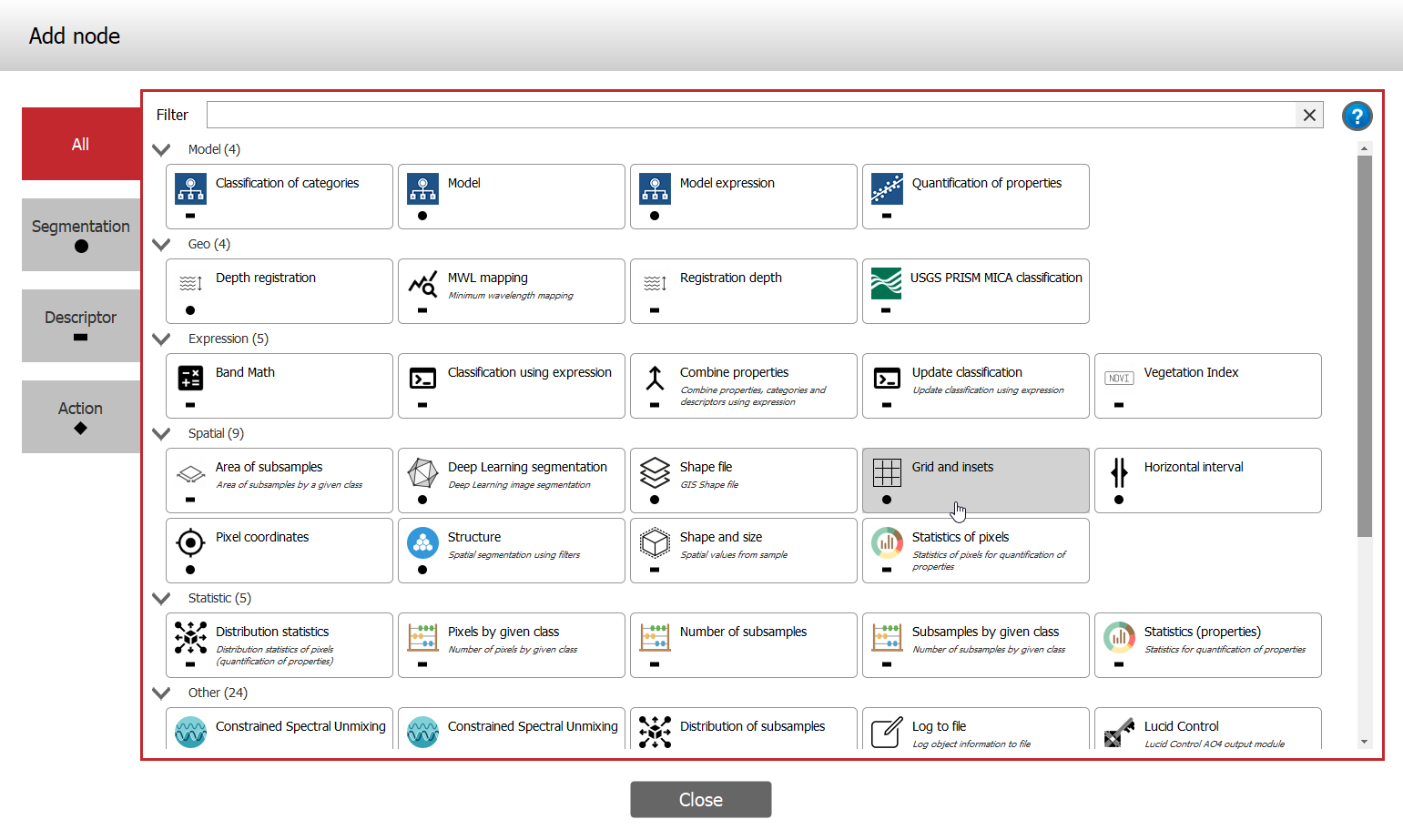Click the Log to file icon
1403x840 pixels.
coord(887,732)
